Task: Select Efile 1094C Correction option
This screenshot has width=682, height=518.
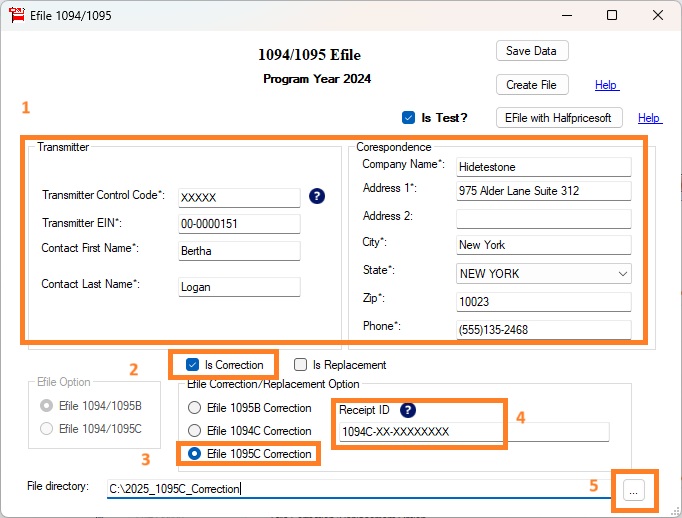Action: coord(195,431)
